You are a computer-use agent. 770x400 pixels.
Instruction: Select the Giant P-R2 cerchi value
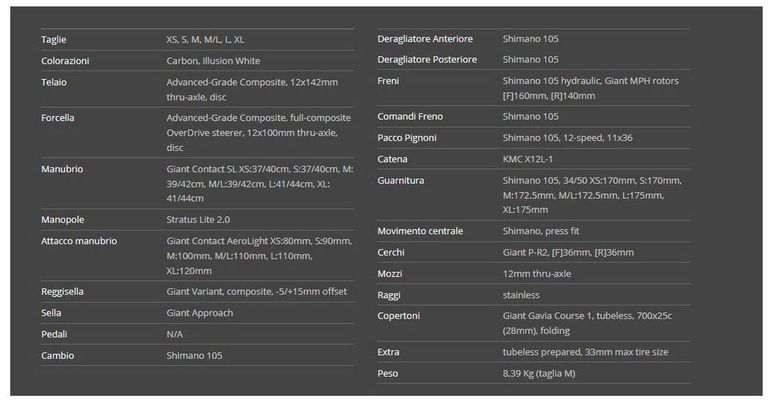tap(568, 252)
